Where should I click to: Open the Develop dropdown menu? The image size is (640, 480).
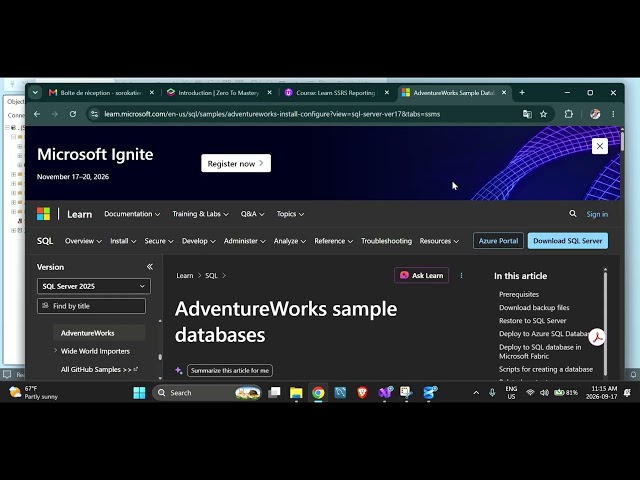(x=198, y=241)
